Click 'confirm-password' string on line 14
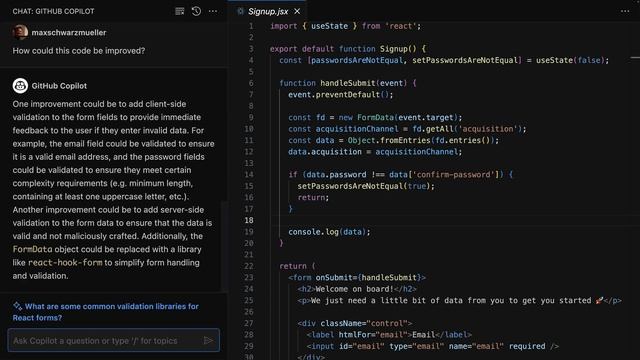Screen dimensions: 640x360 point(453,175)
